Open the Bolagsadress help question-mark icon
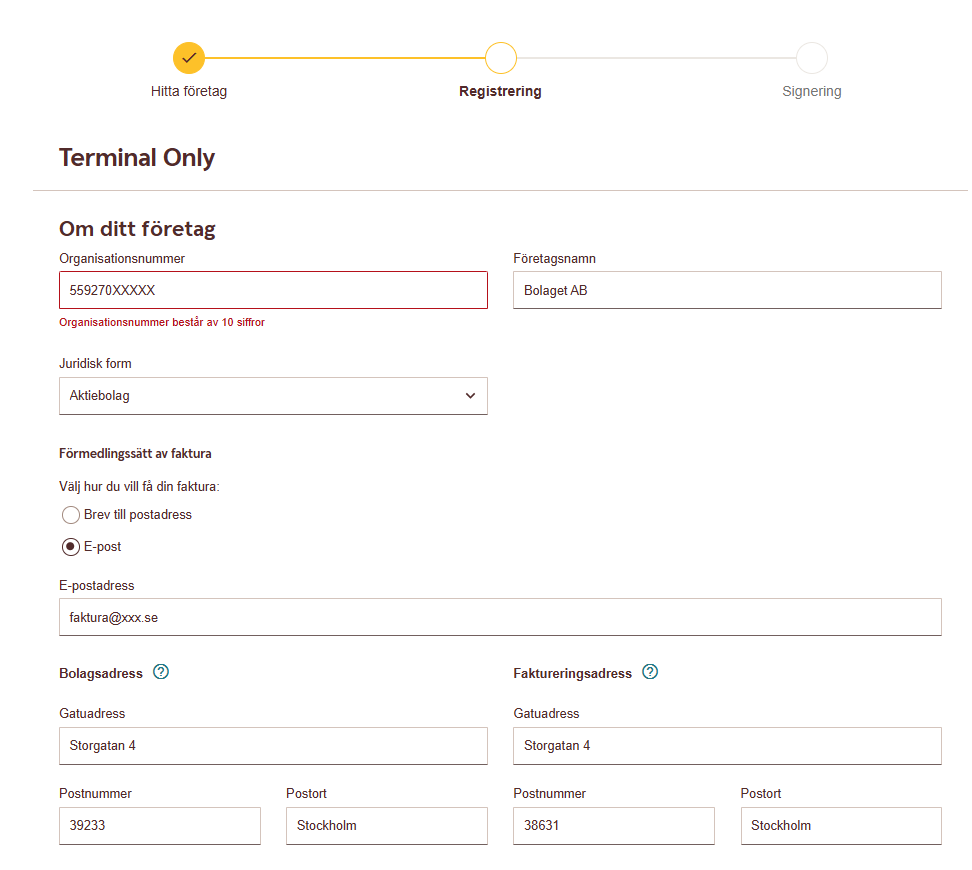Screen dimensions: 972x870 coord(161,672)
